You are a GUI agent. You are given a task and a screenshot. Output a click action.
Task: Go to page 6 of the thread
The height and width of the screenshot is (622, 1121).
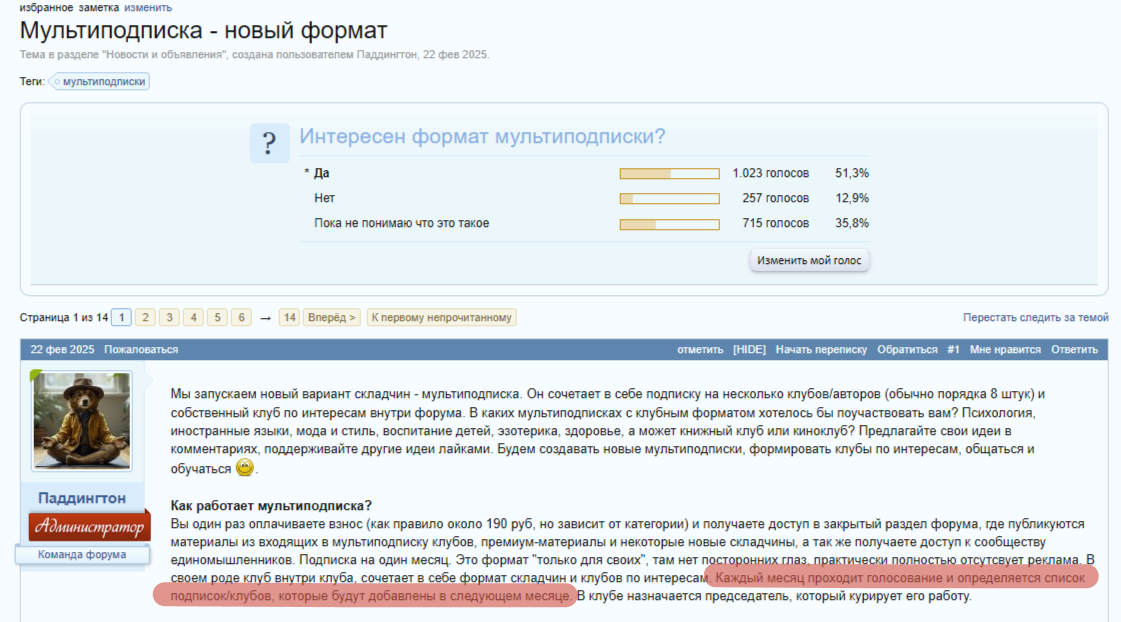click(x=242, y=317)
